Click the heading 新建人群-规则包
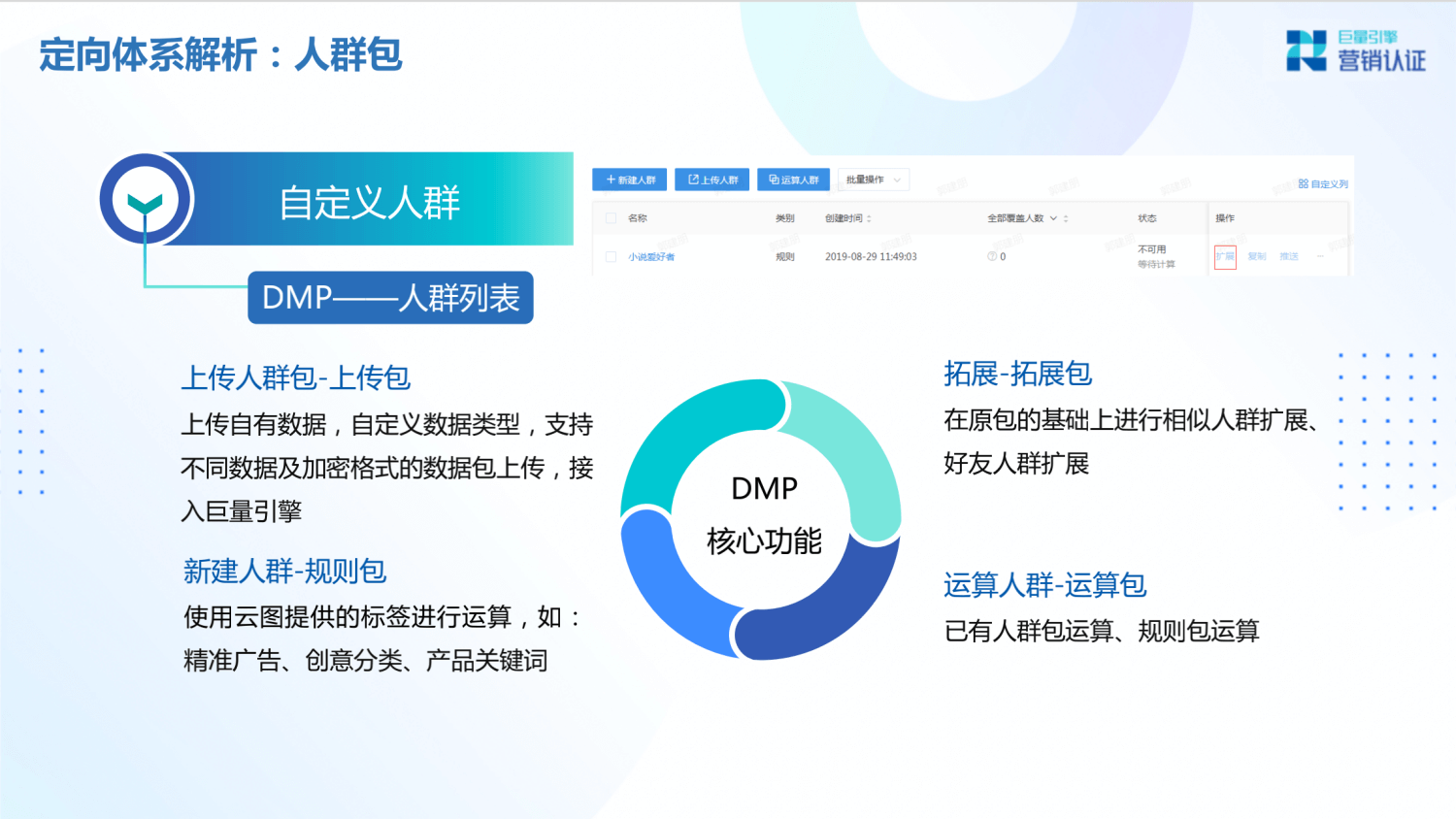The height and width of the screenshot is (819, 1456). click(284, 572)
